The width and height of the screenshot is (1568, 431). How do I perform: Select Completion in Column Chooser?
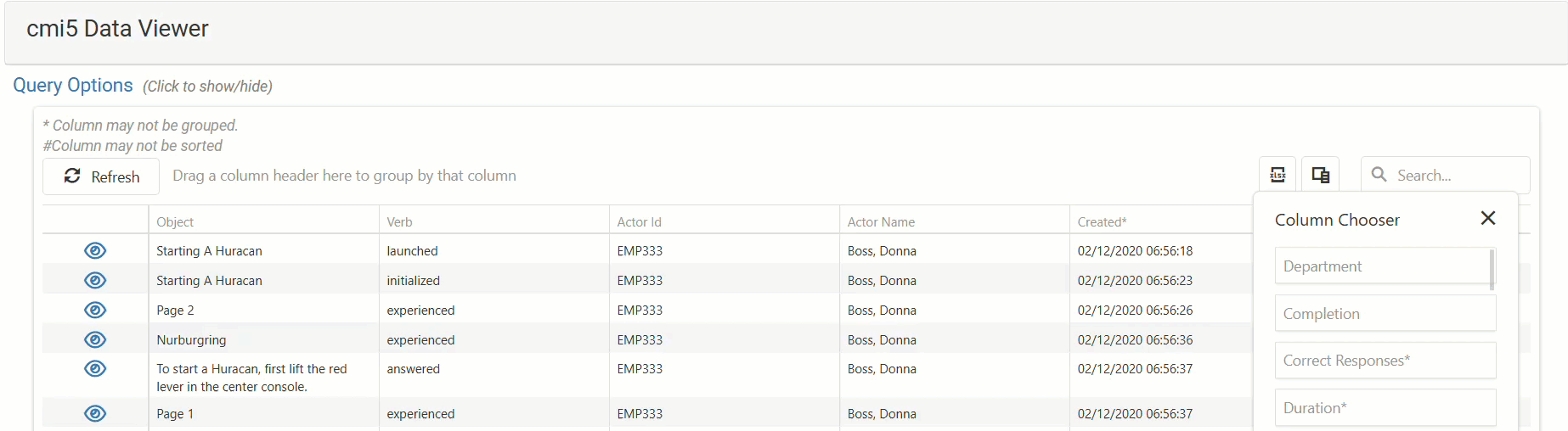coord(1385,313)
